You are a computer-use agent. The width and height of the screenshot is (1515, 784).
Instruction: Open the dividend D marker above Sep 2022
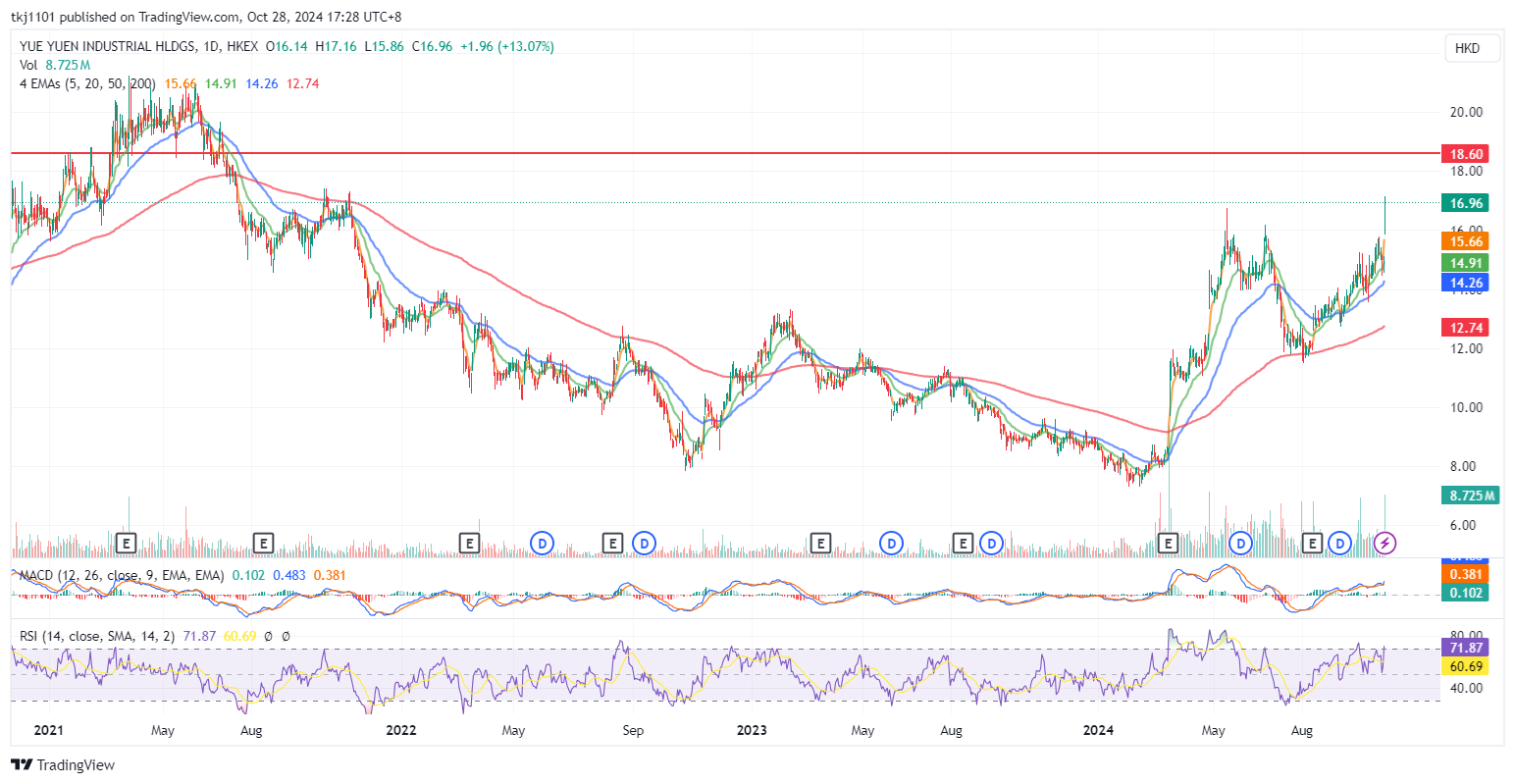tap(644, 542)
